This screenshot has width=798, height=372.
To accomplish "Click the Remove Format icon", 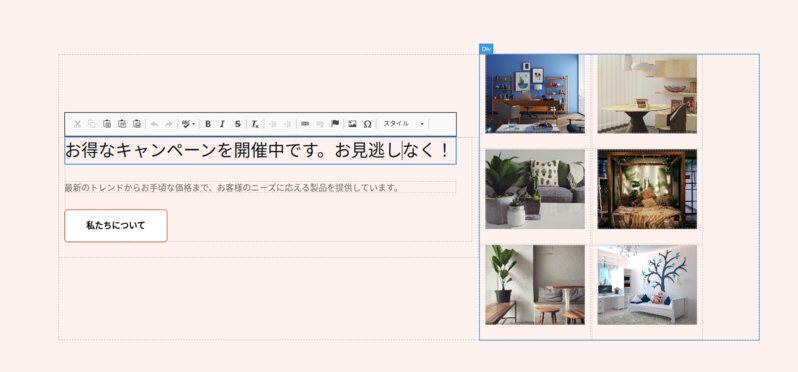I will (x=255, y=124).
